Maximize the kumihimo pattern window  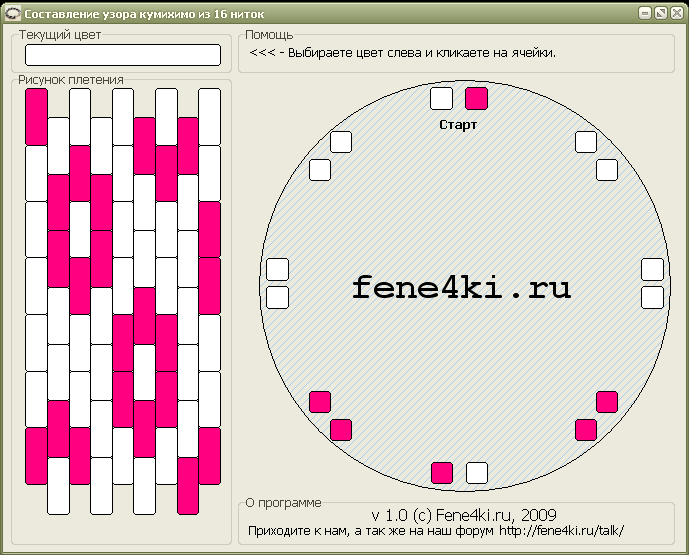[x=660, y=13]
